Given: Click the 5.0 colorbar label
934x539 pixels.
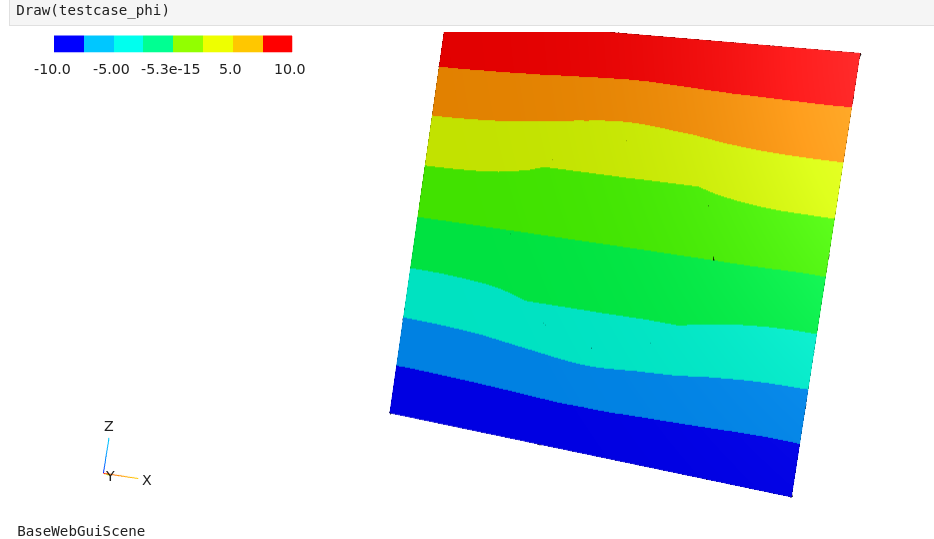Looking at the screenshot, I should (230, 70).
